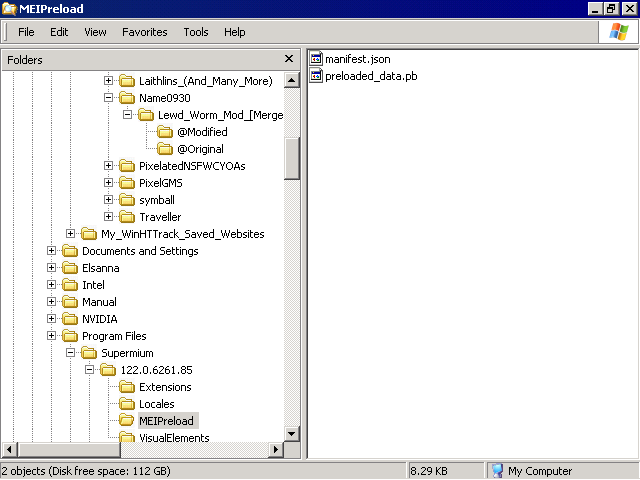
Task: Click the Elsanna folder icon
Action: point(70,268)
